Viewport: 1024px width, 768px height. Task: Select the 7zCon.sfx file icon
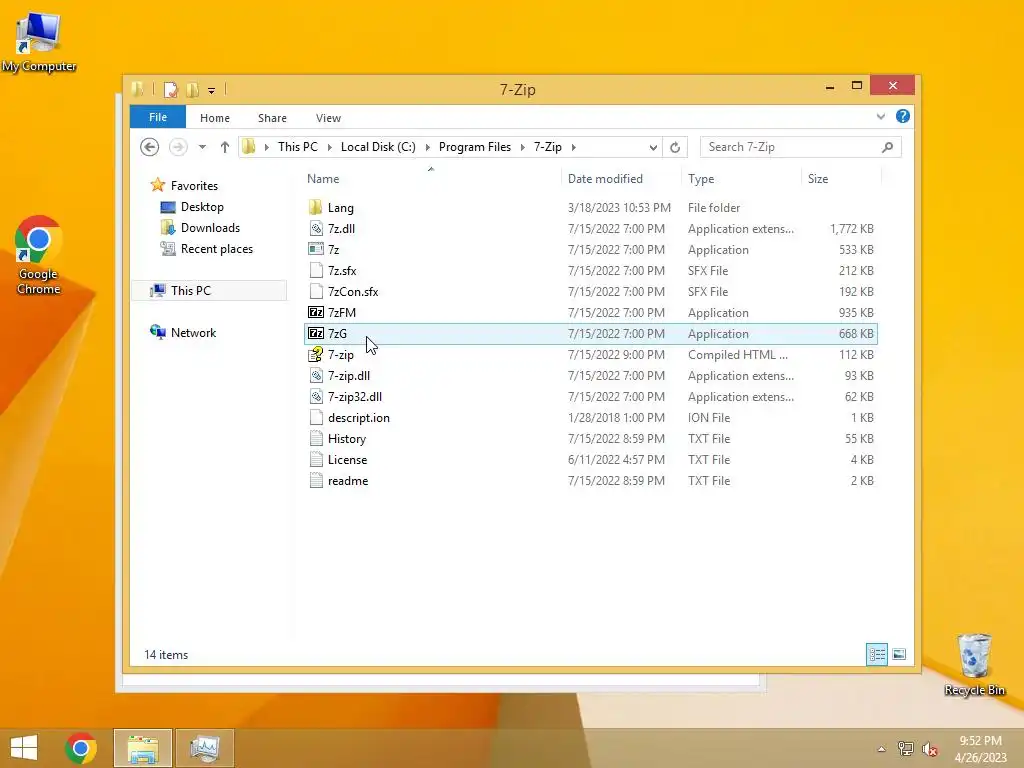point(315,291)
